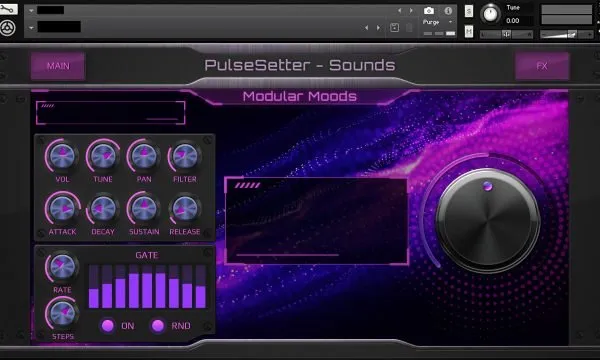
Task: Click the circular instrument logo icon
Action: (8, 28)
